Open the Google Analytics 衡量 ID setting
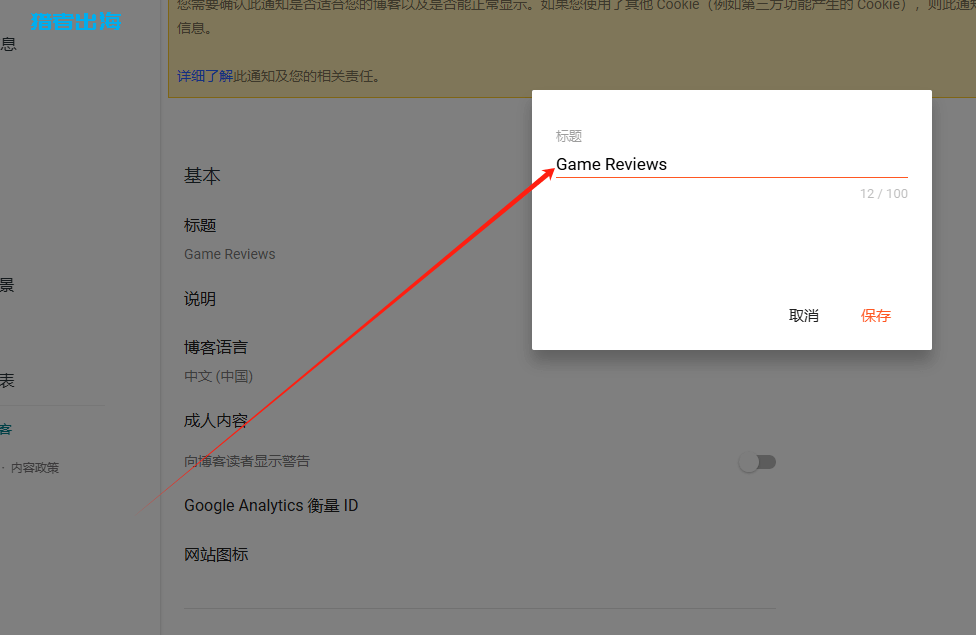The width and height of the screenshot is (976, 635). click(271, 506)
